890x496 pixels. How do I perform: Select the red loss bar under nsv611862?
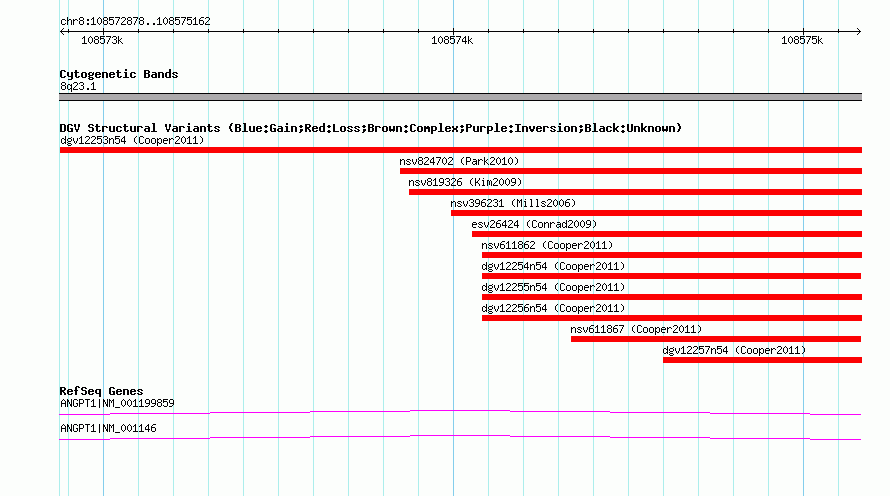point(671,255)
